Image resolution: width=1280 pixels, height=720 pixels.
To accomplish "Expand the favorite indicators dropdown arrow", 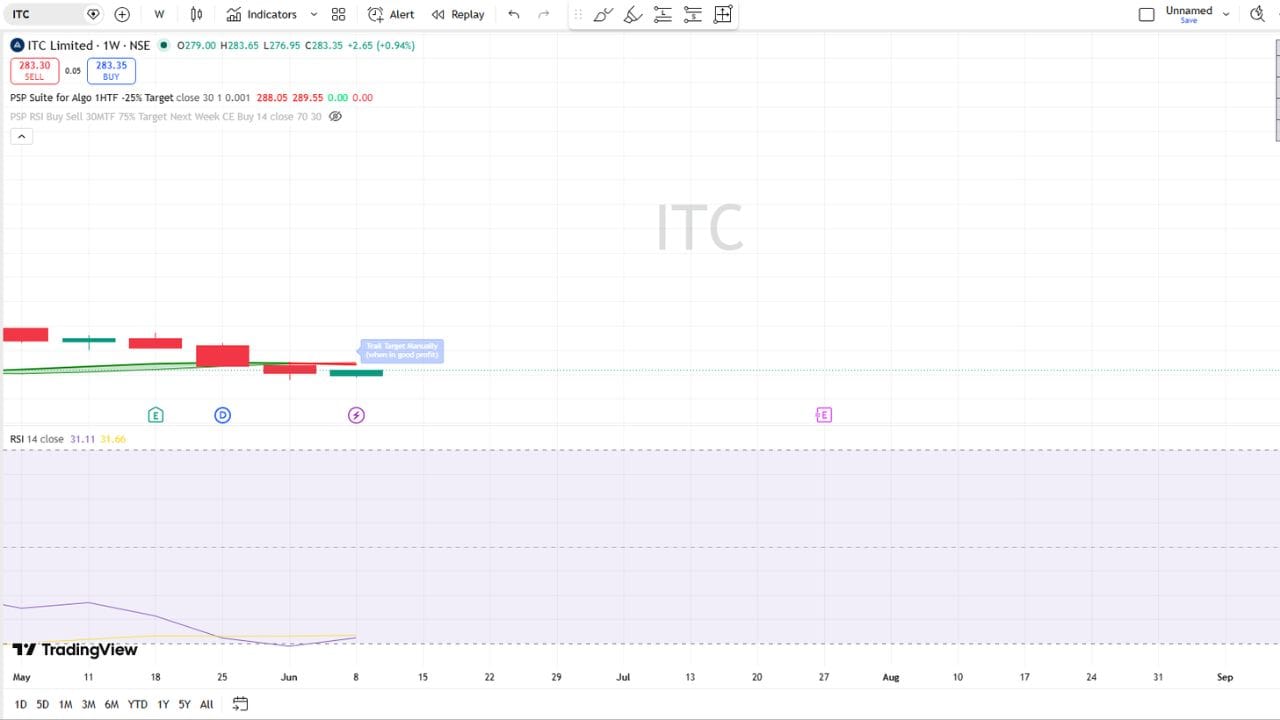I will pos(314,14).
